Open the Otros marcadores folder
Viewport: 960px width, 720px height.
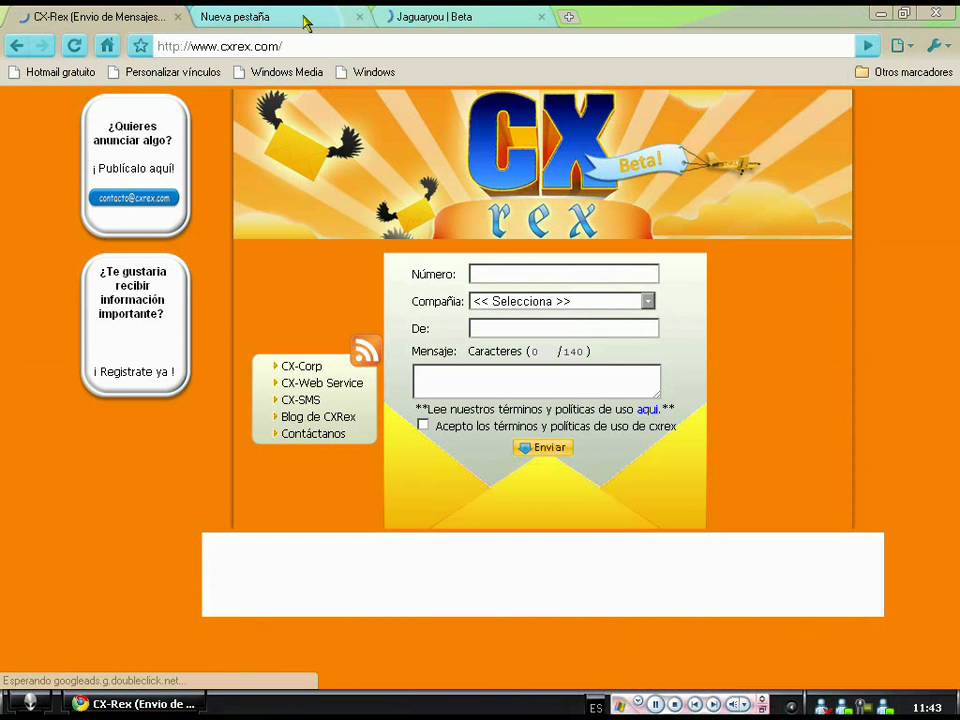click(x=904, y=72)
